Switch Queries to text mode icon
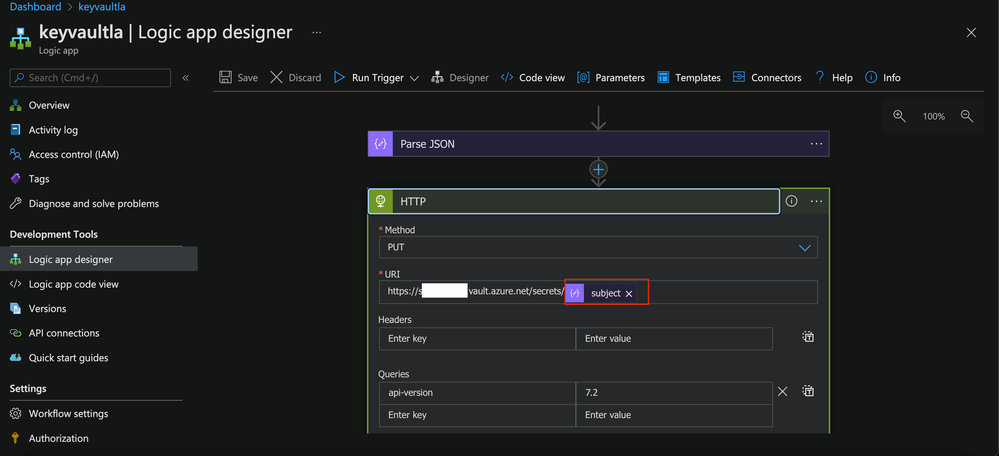Screen dimensions: 999x456 808,391
